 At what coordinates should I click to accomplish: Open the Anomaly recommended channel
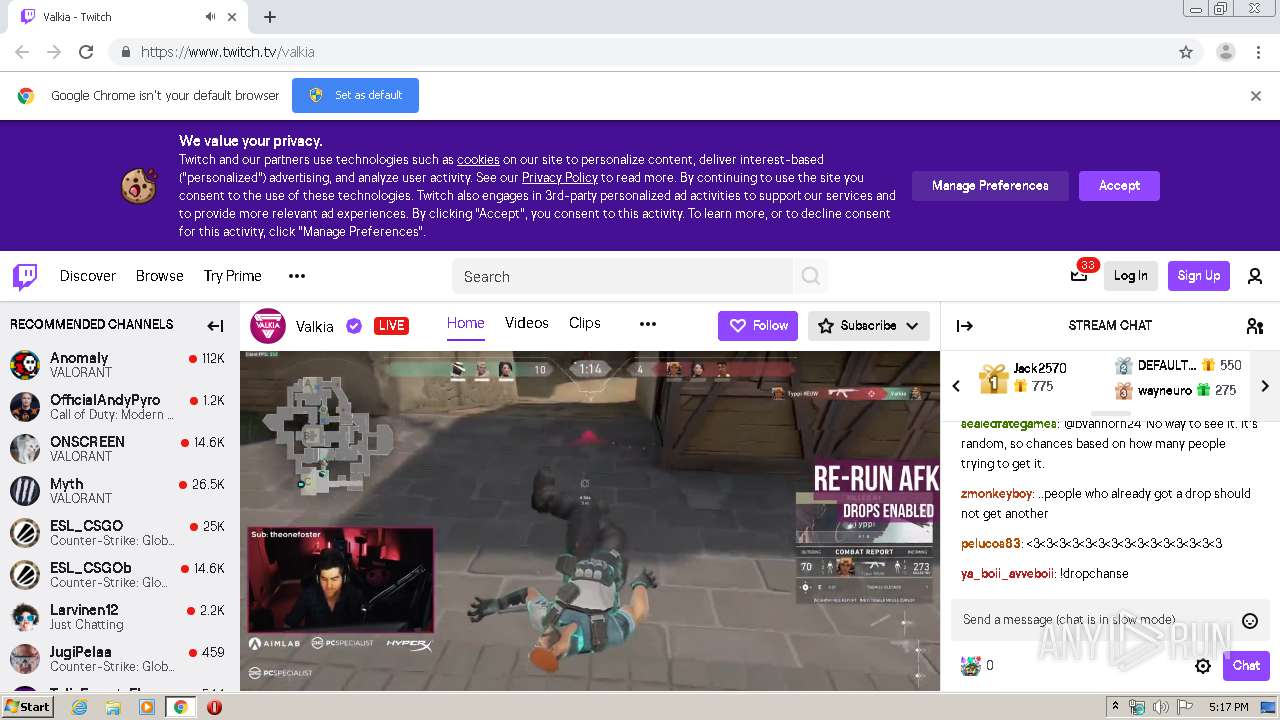pyautogui.click(x=119, y=365)
